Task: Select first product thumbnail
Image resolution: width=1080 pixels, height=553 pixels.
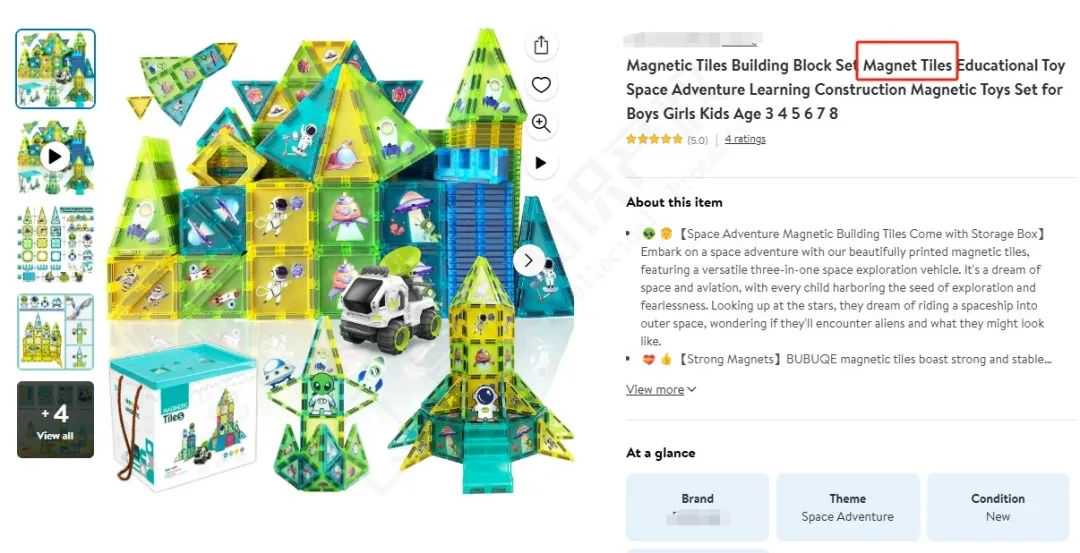Action: pos(55,68)
